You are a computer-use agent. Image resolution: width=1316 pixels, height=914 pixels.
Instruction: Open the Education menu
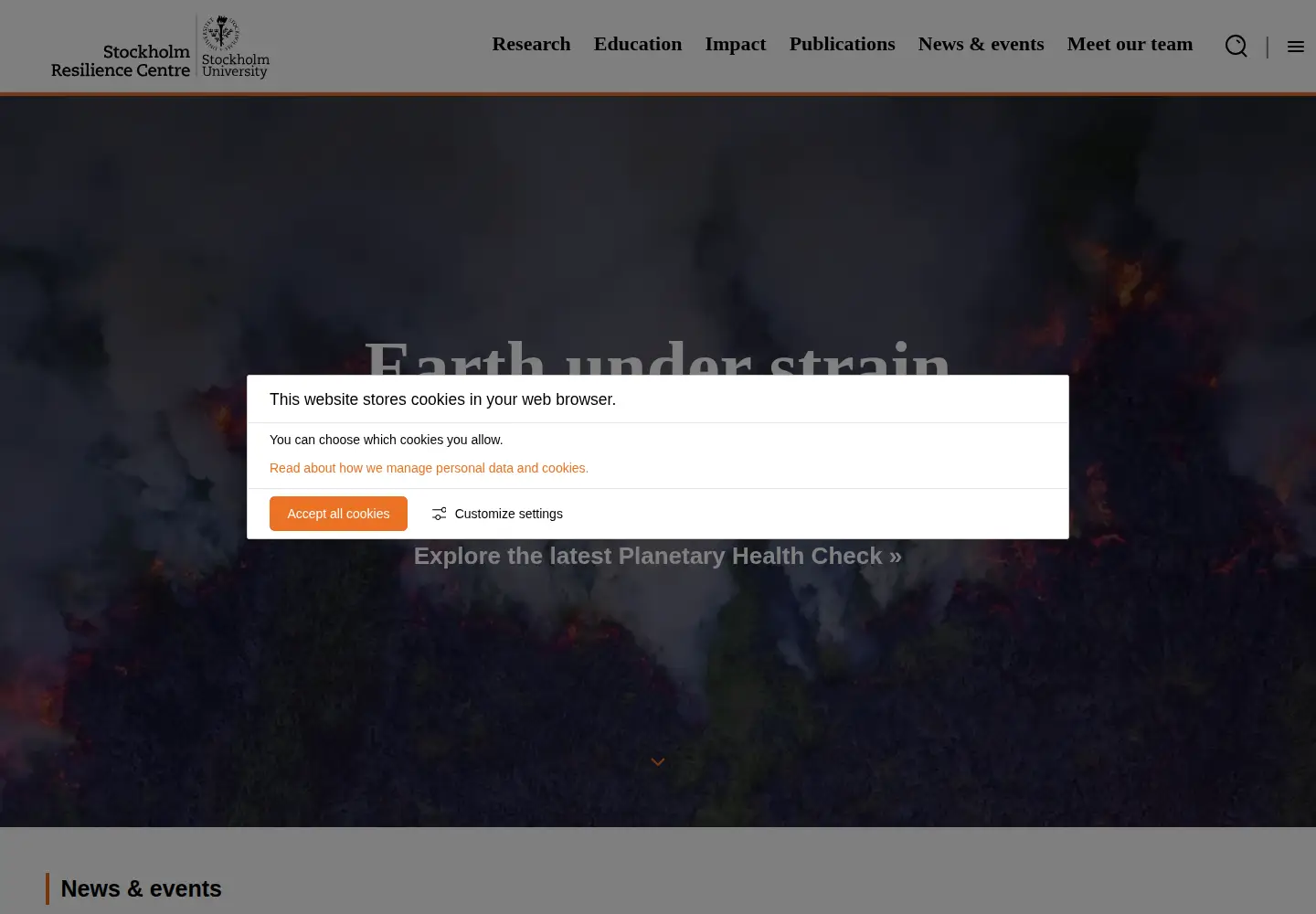638,44
